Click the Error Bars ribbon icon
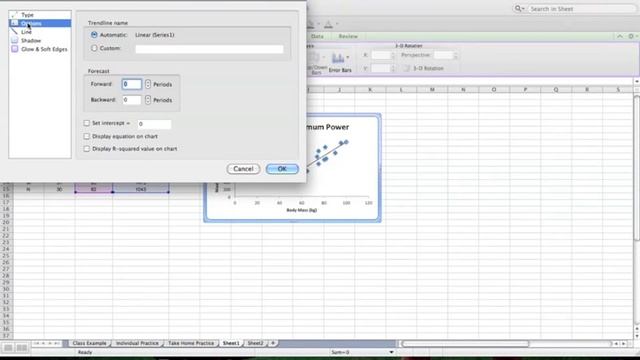Screen dimensions: 640x360 (338, 58)
